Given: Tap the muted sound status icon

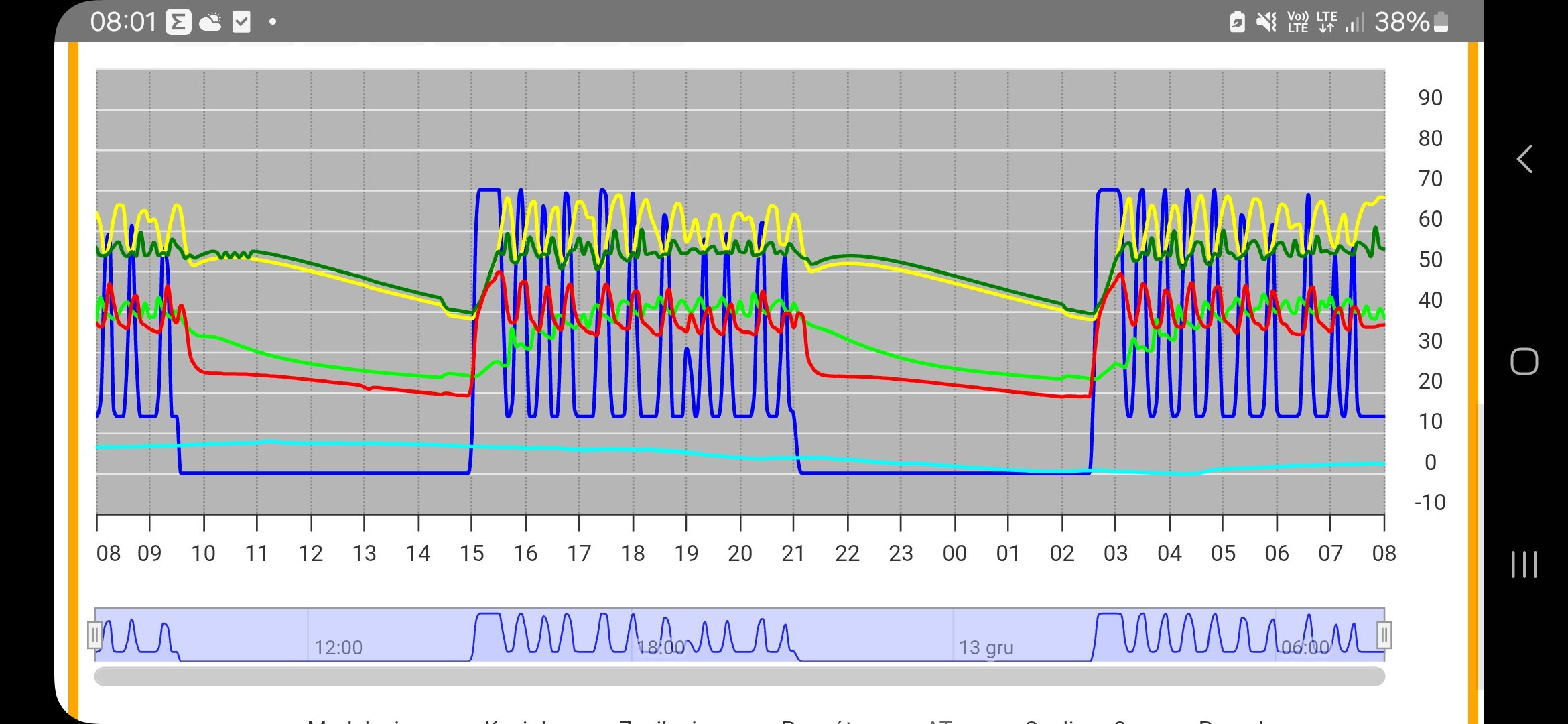Looking at the screenshot, I should [1266, 22].
